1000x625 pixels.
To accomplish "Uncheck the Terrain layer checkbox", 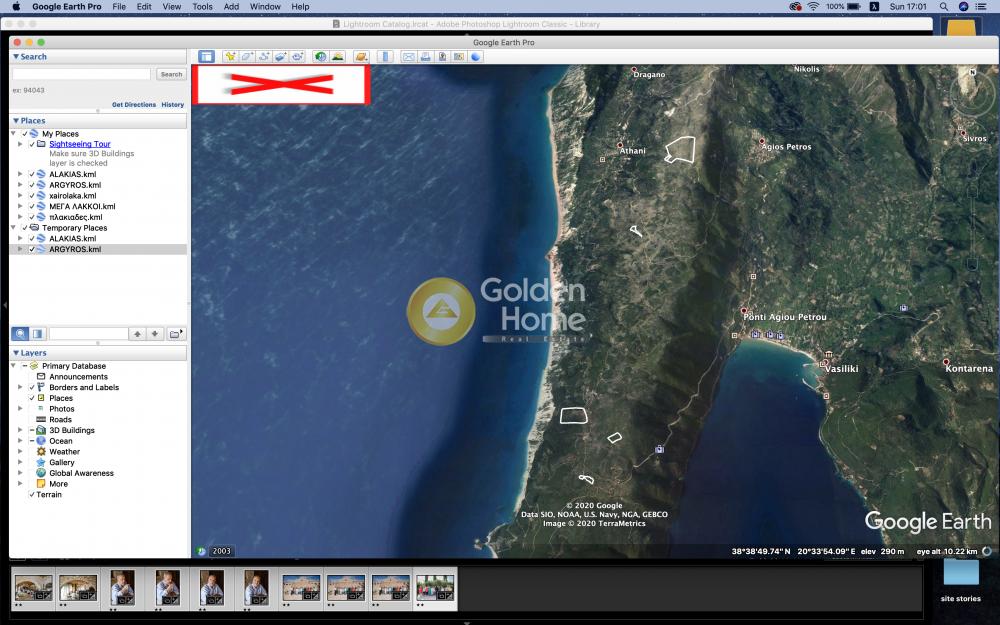I will (31, 495).
